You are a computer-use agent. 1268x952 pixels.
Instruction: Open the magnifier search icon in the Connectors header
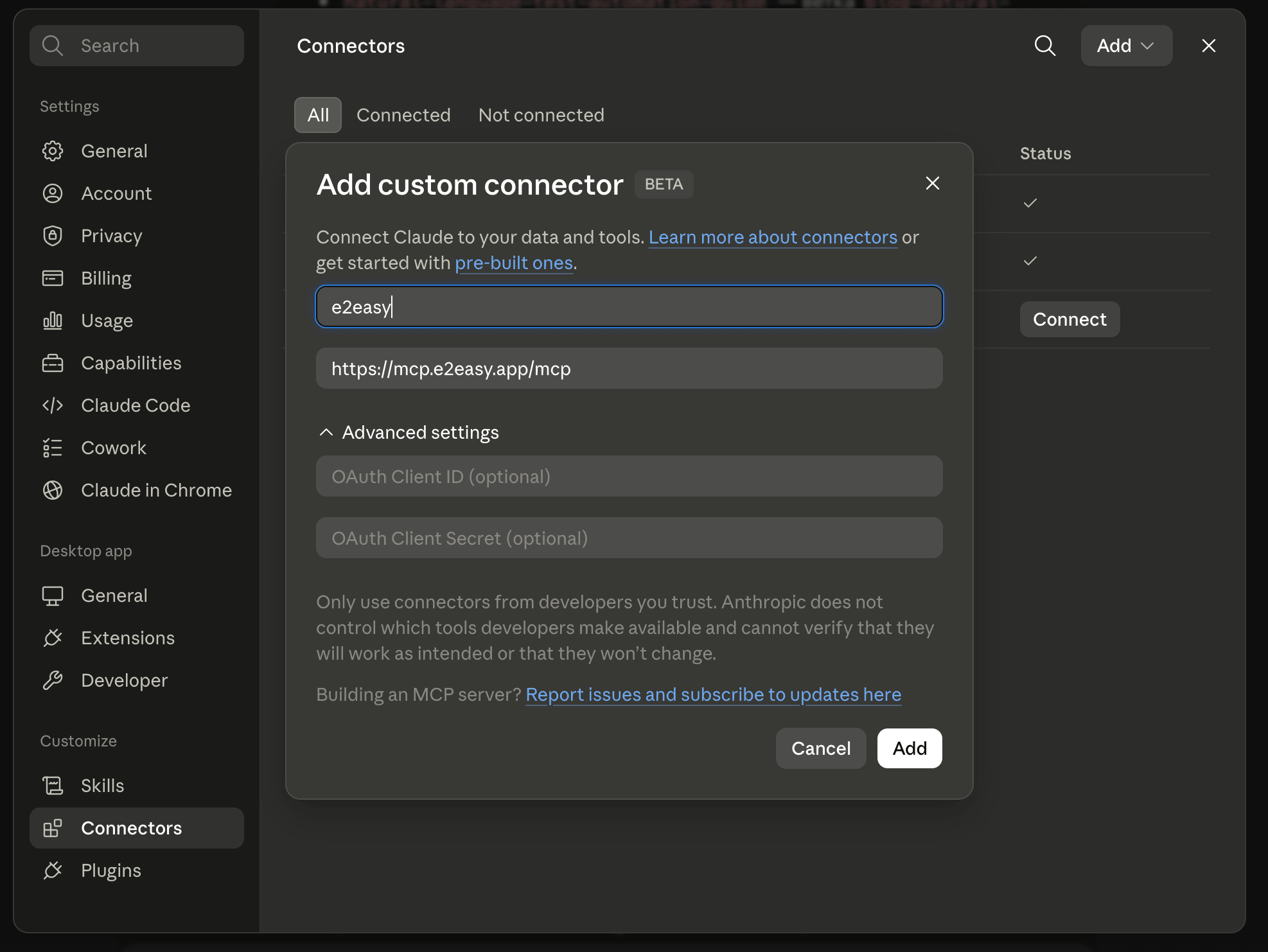(1044, 46)
